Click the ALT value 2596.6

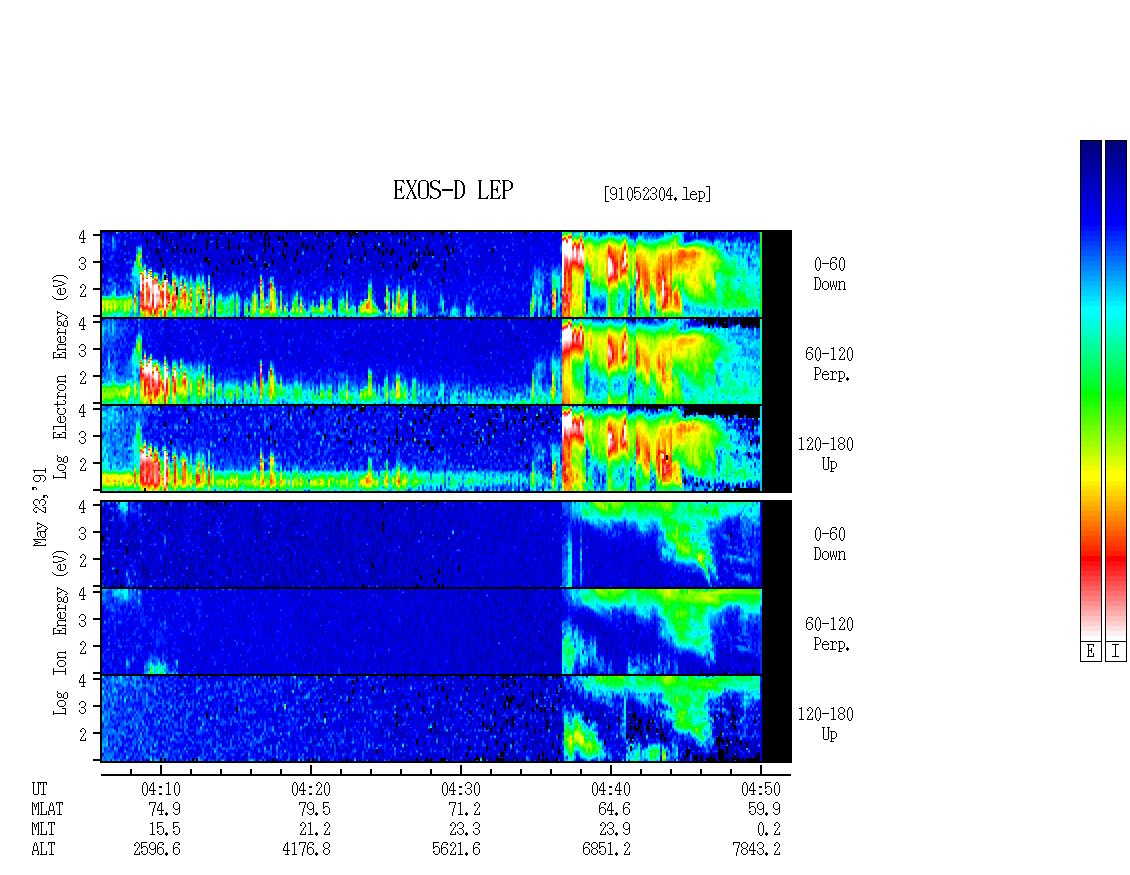pos(157,849)
